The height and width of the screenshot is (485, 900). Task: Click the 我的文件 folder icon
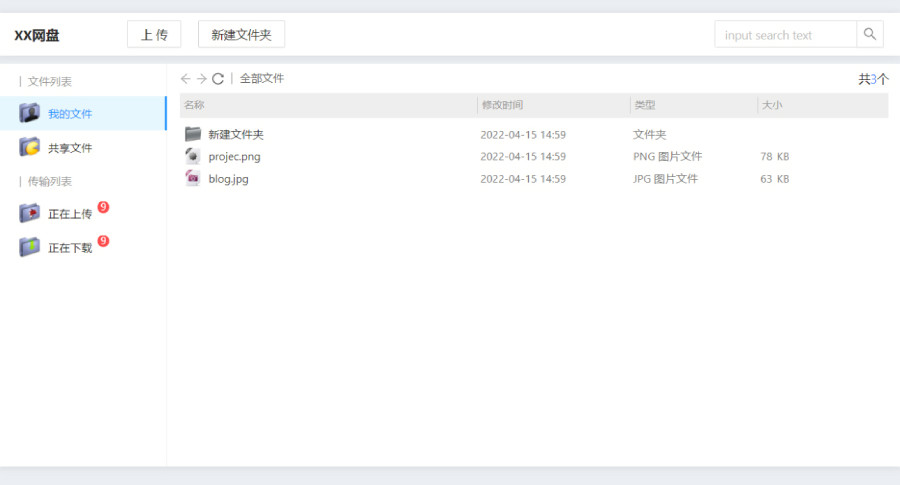point(30,114)
